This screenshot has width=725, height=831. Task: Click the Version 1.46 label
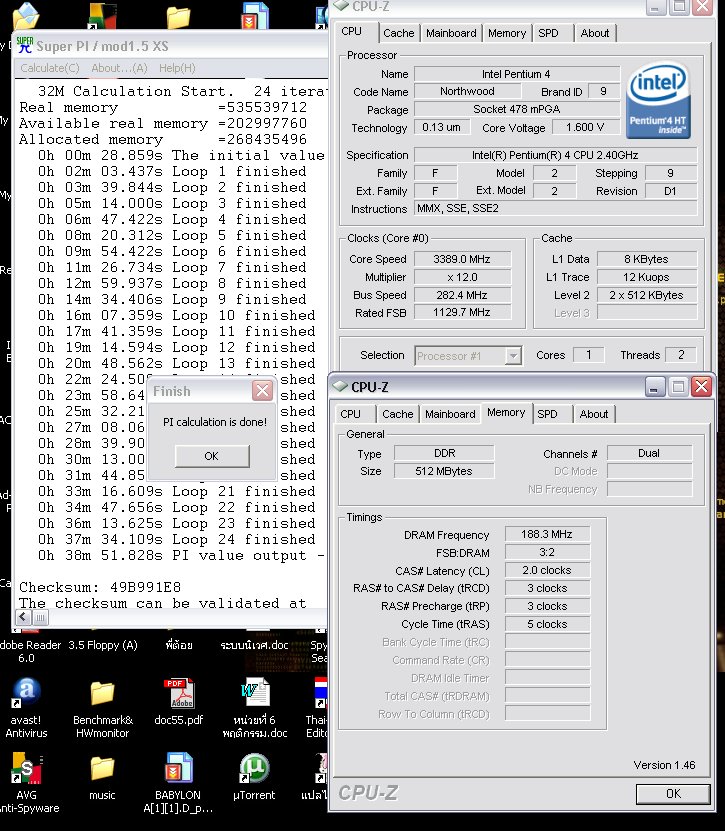click(664, 765)
